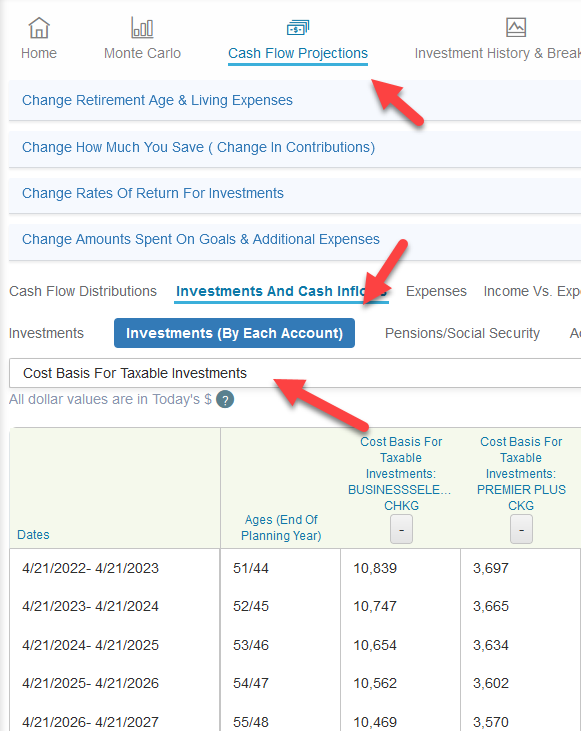Collapse the BUSINESSSELE... CHKG column
This screenshot has height=731, width=581.
click(401, 529)
